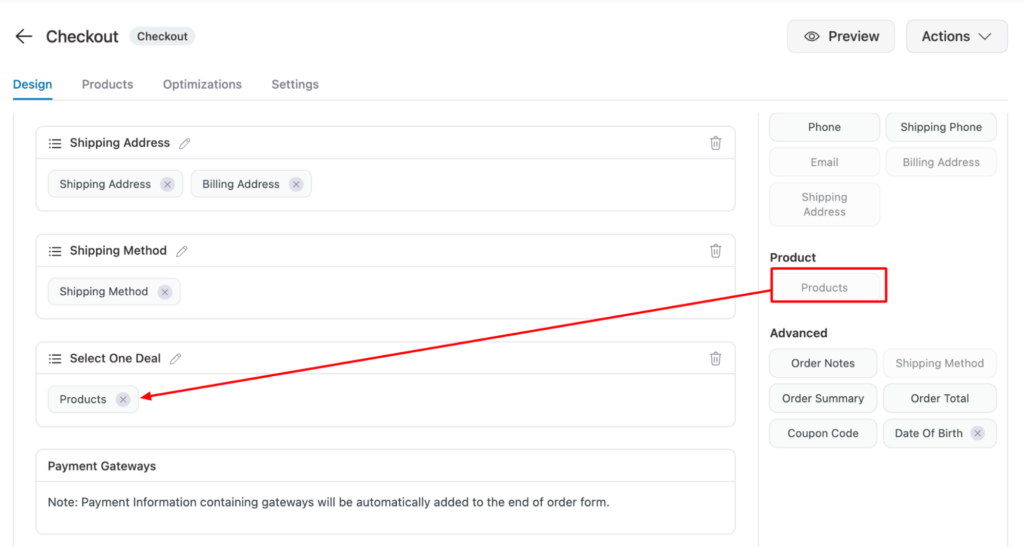Select the Order Summary field button
This screenshot has width=1024, height=547.
pyautogui.click(x=823, y=398)
